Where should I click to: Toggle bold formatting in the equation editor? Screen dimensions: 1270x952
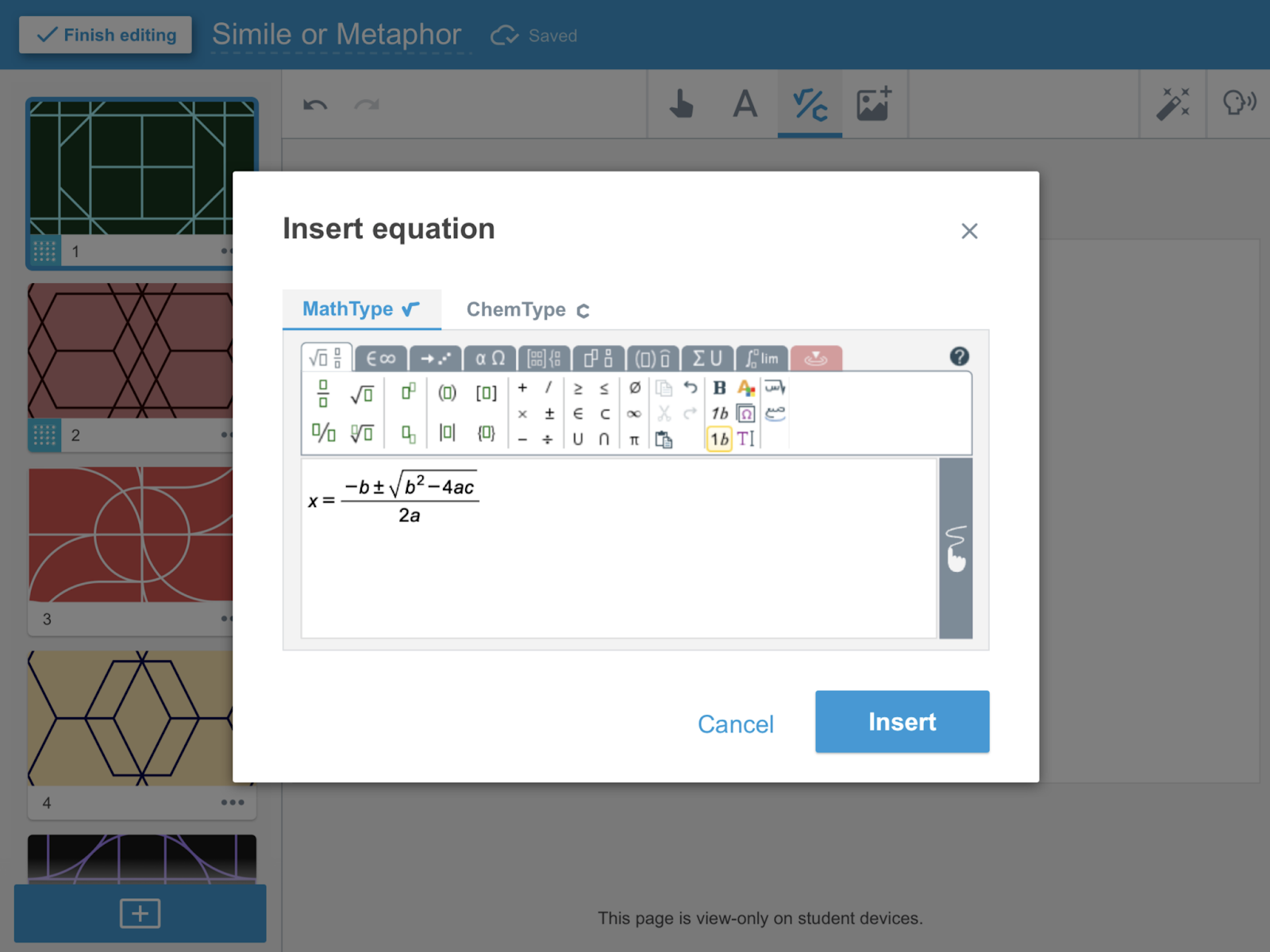718,389
